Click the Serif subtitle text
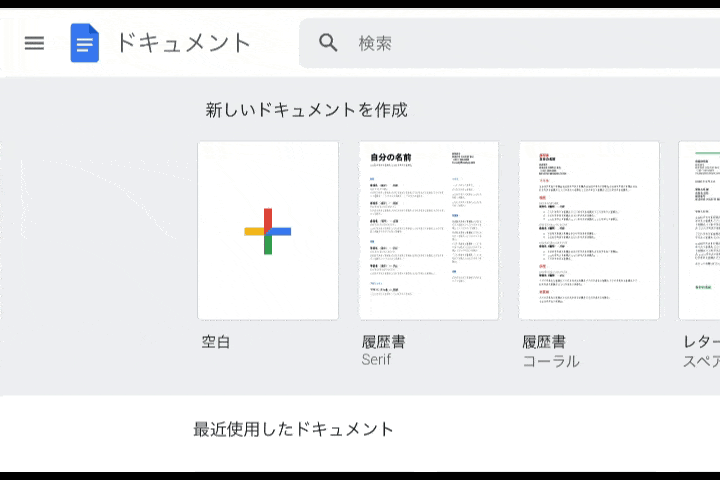The width and height of the screenshot is (720, 480). pos(376,360)
